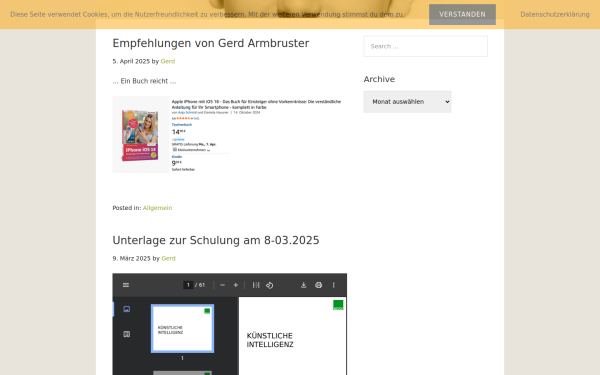
Task: Edit the PDF page number field
Action: [x=188, y=285]
